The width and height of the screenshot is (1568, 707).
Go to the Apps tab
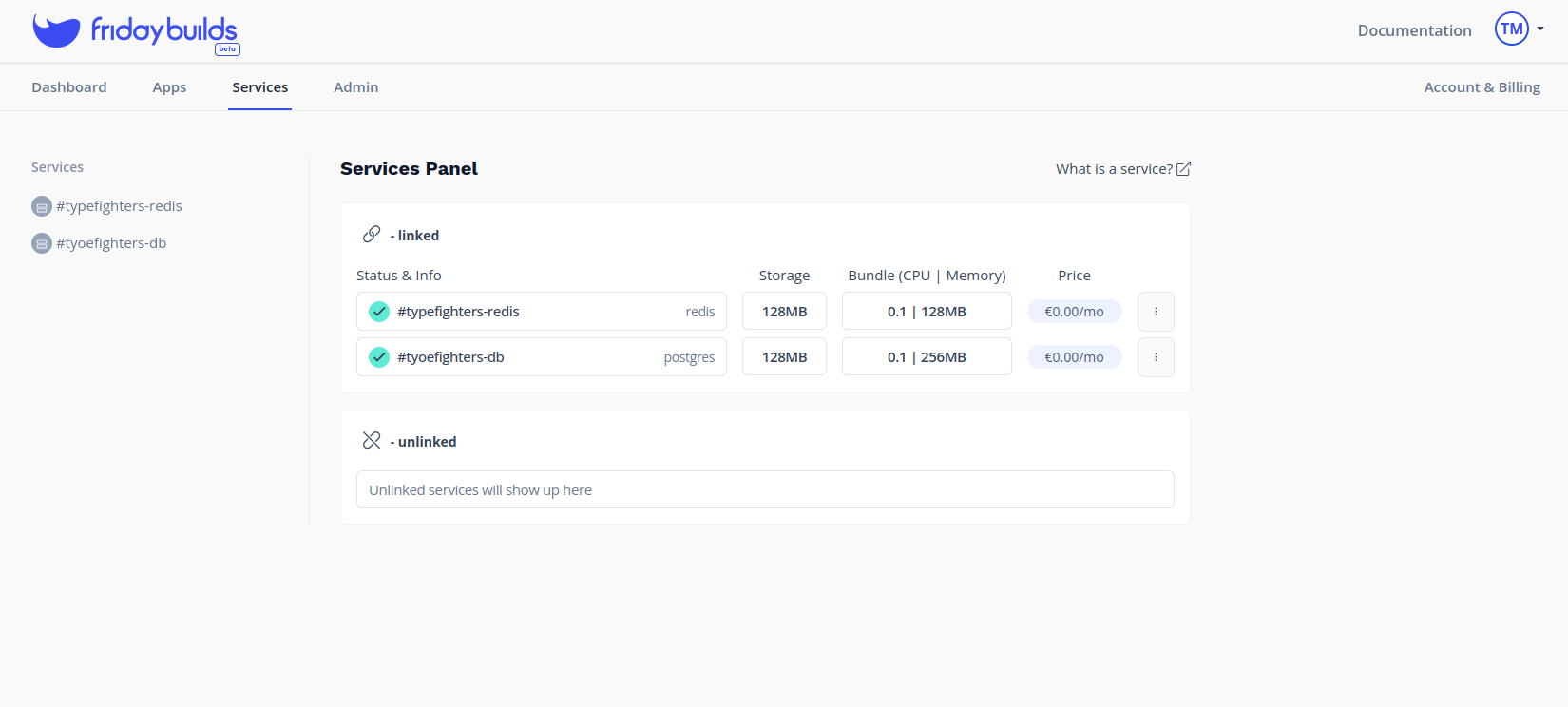(x=169, y=87)
